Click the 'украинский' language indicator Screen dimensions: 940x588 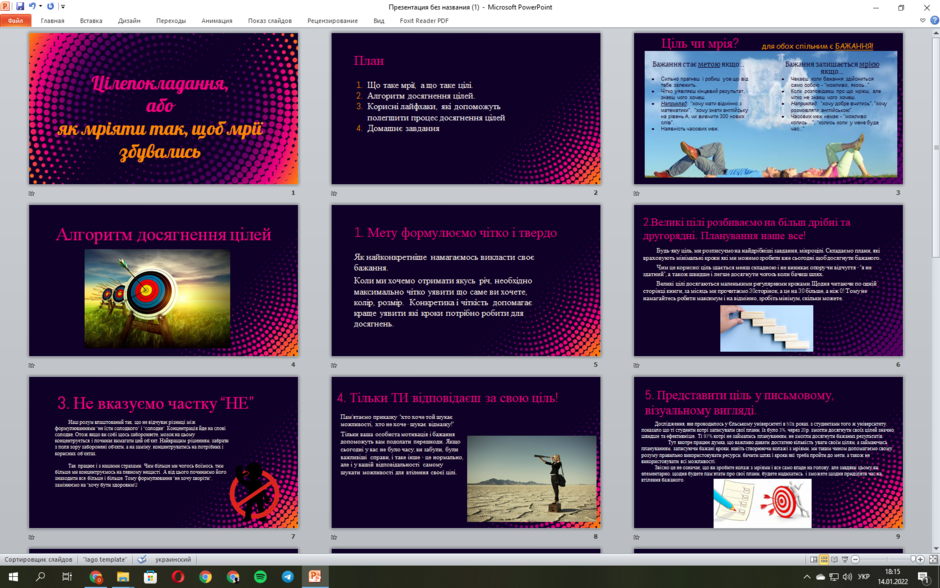[x=173, y=559]
